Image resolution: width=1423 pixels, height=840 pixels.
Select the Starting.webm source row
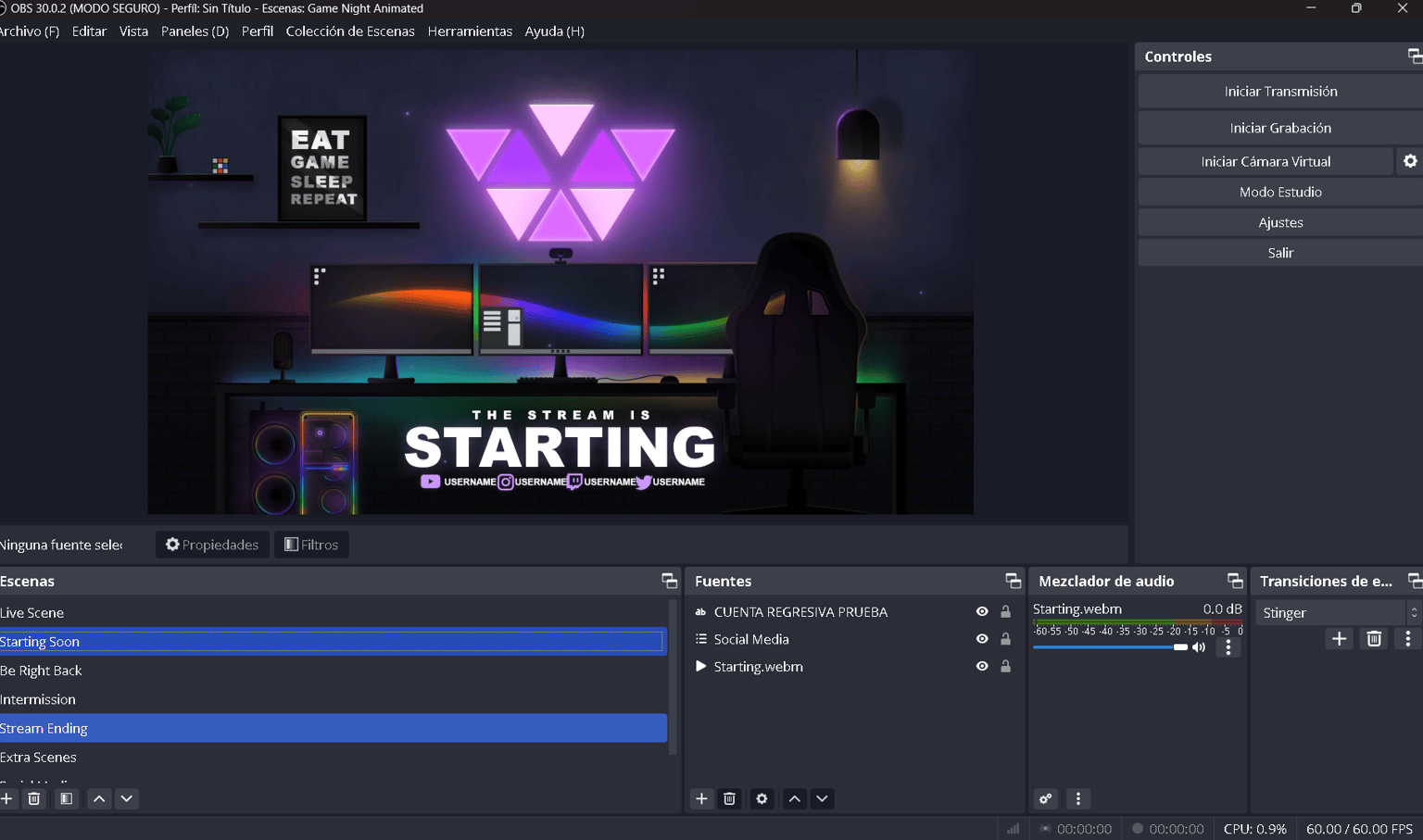[854, 666]
